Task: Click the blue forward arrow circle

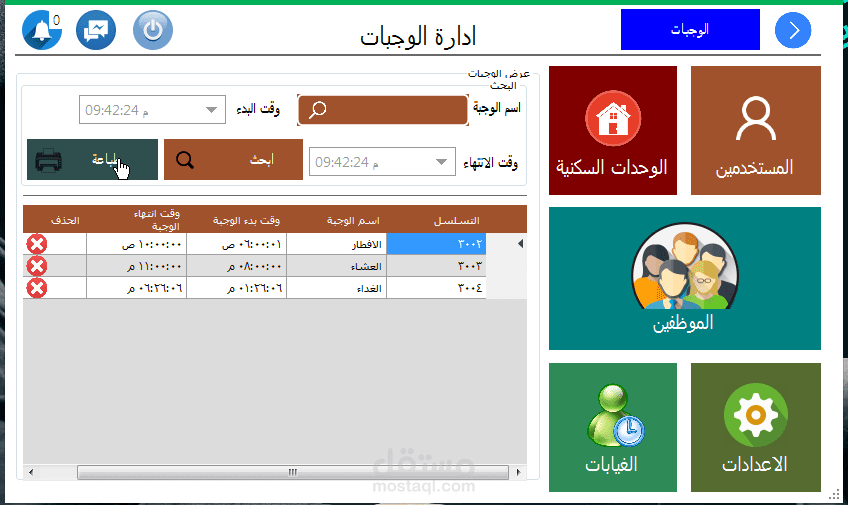Action: 793,30
